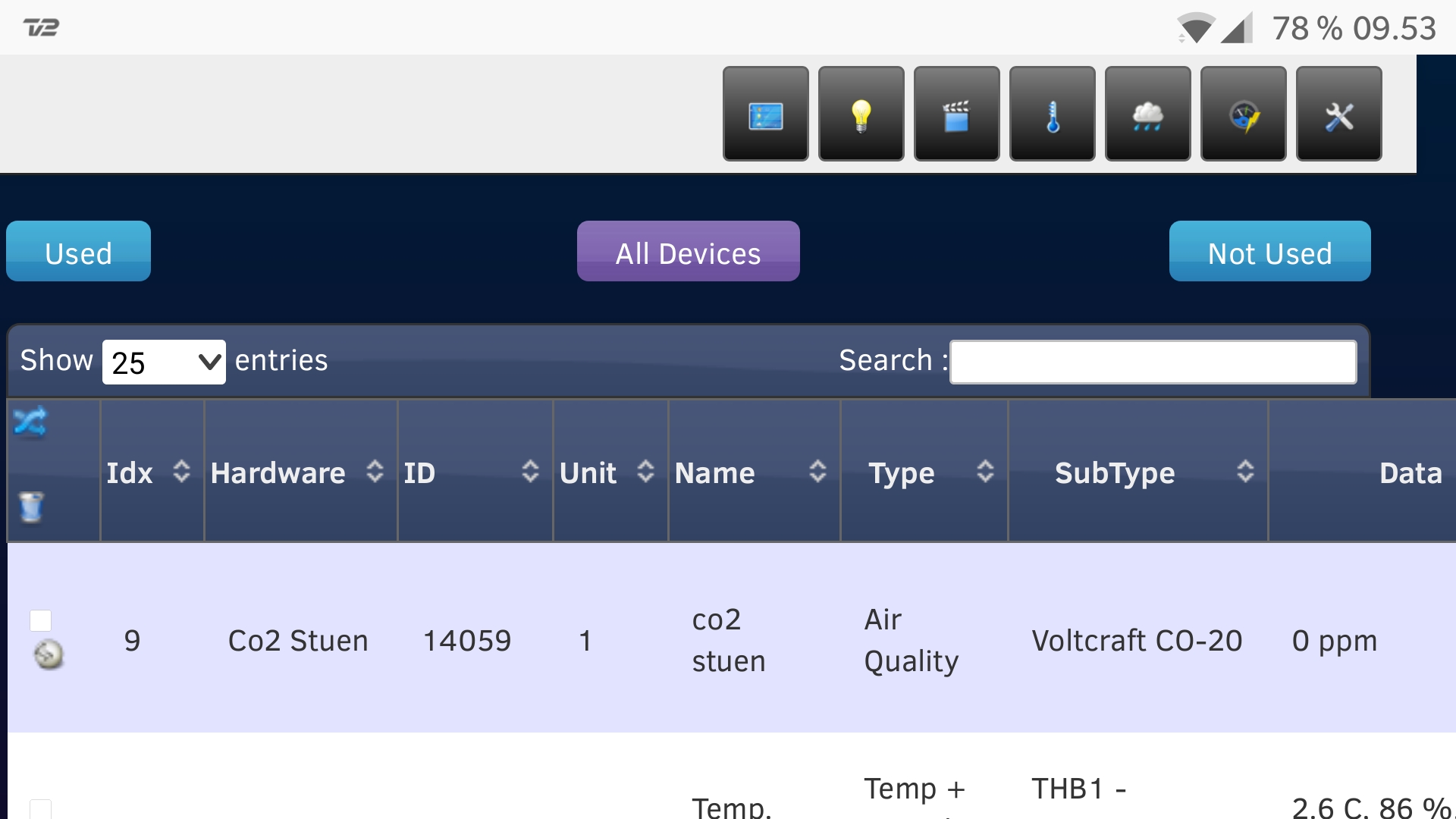Switch to the Not Used devices tab
1456x819 pixels.
point(1270,253)
